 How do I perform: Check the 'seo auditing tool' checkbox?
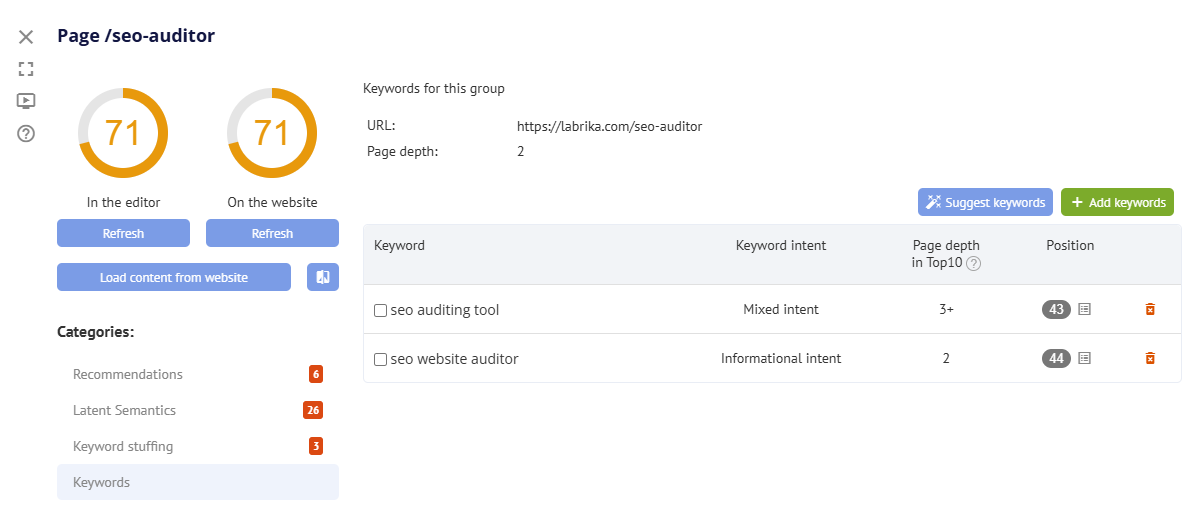point(380,311)
